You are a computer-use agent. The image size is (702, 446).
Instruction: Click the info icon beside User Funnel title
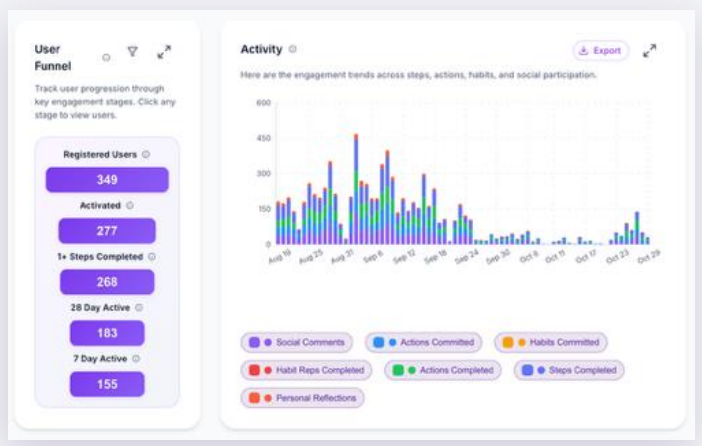coord(106,57)
